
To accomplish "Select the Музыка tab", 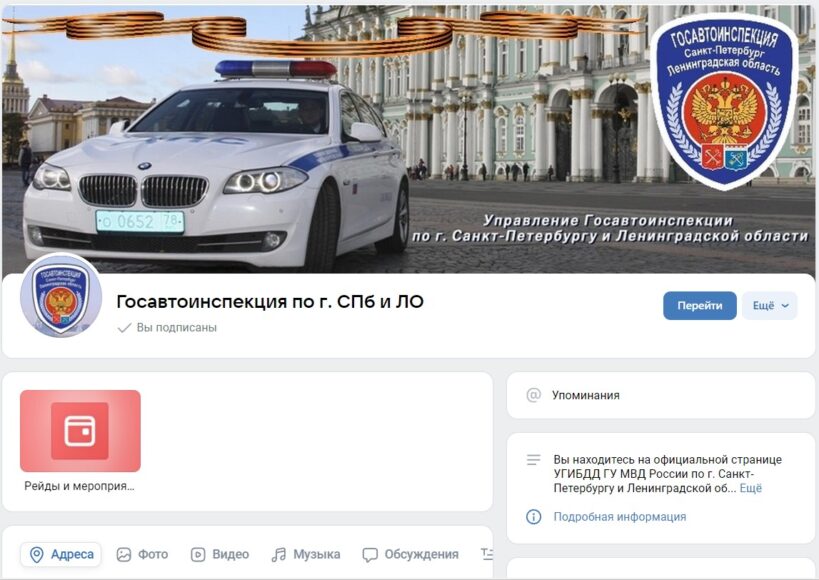I will pos(306,554).
